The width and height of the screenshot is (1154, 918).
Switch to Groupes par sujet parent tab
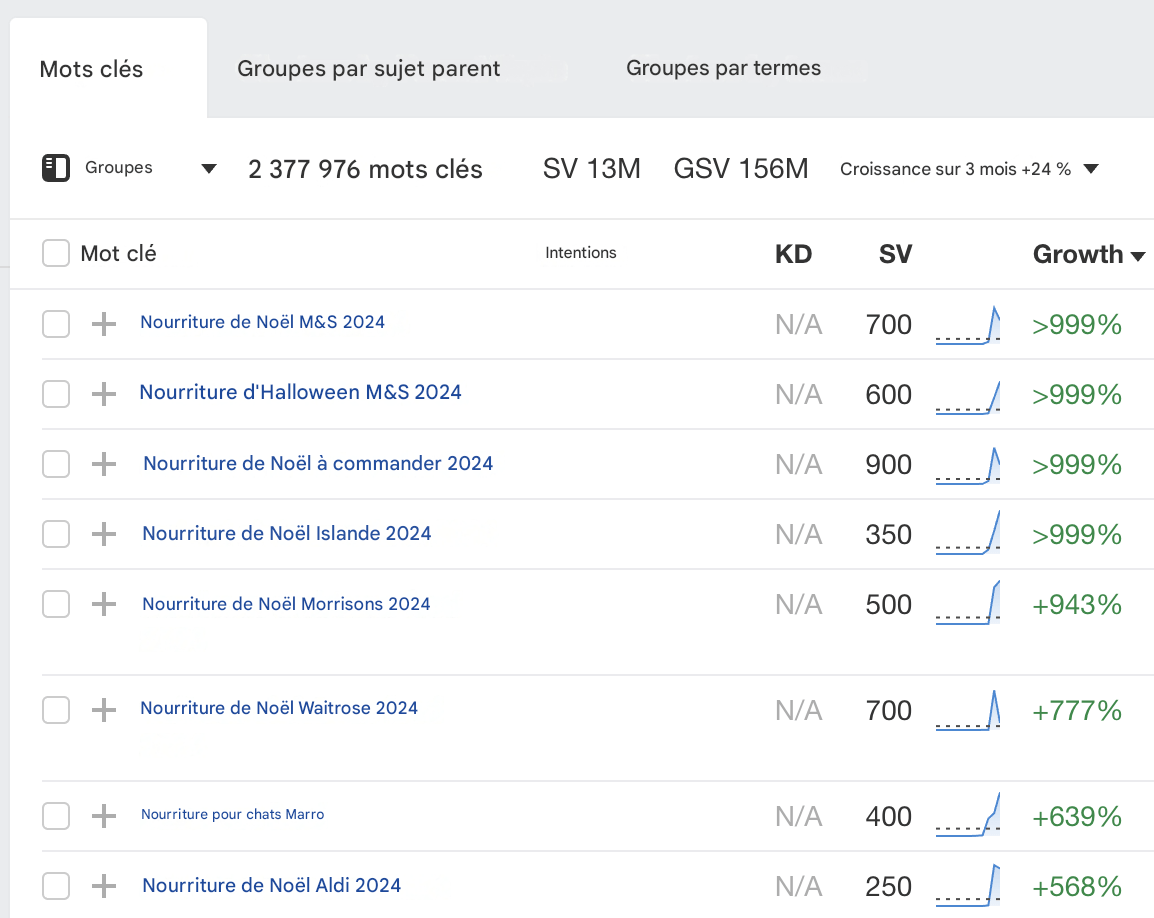368,68
